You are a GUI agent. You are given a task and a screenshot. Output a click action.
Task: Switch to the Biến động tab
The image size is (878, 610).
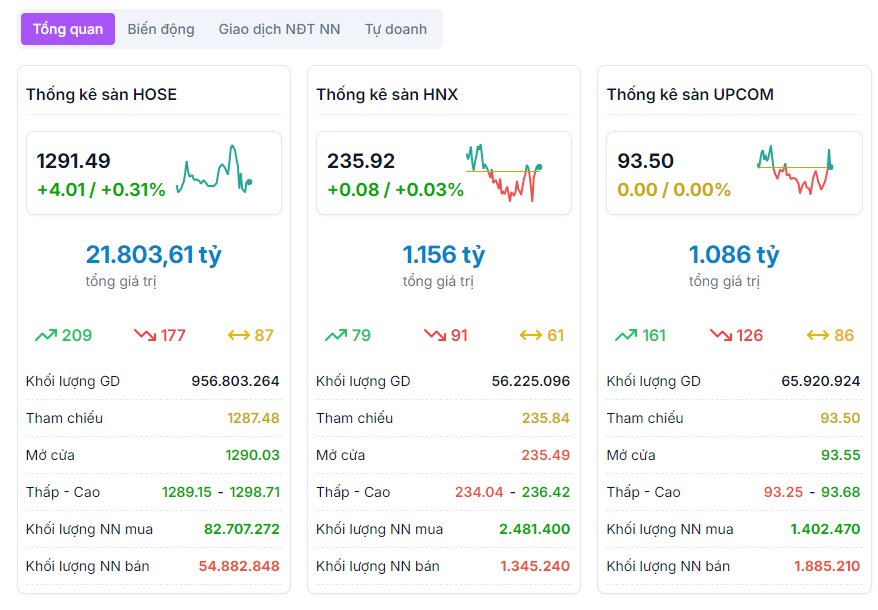161,29
